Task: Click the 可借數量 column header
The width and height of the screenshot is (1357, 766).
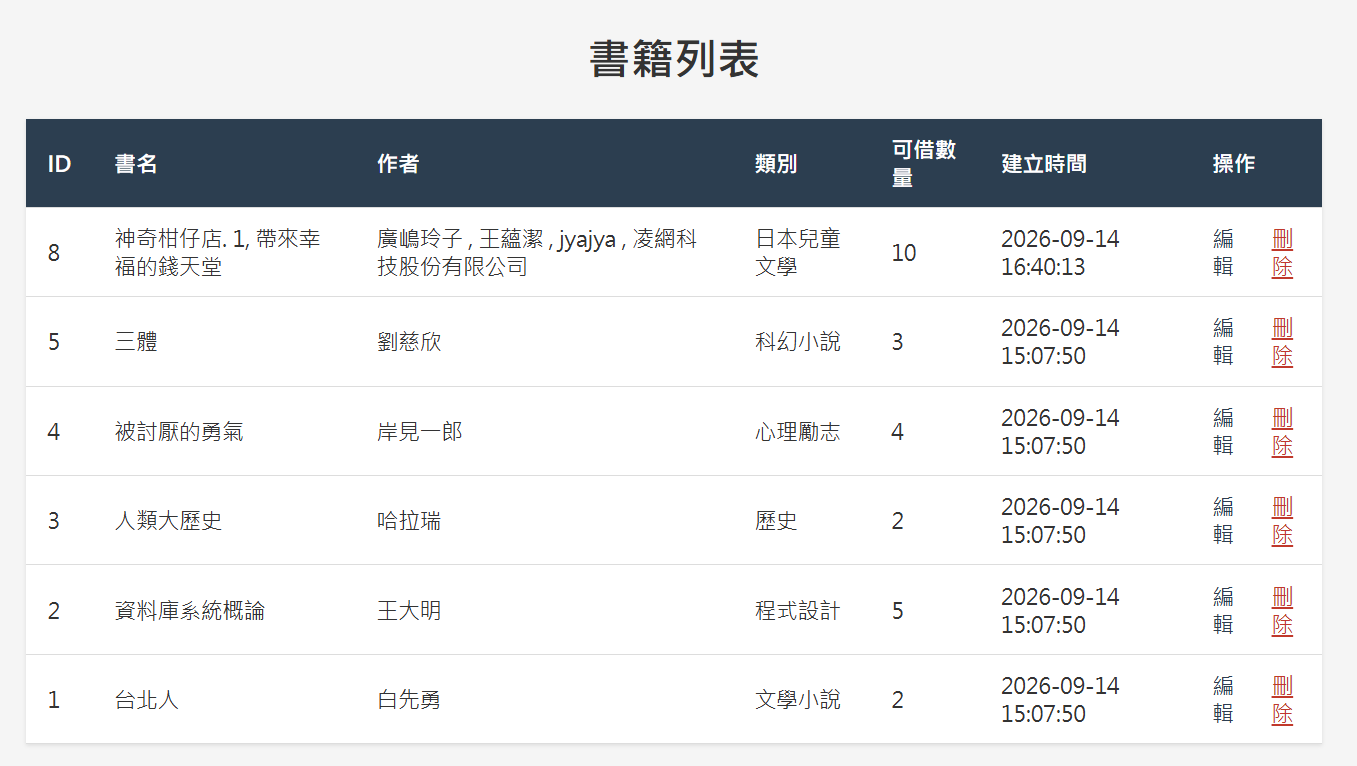Action: [x=924, y=163]
